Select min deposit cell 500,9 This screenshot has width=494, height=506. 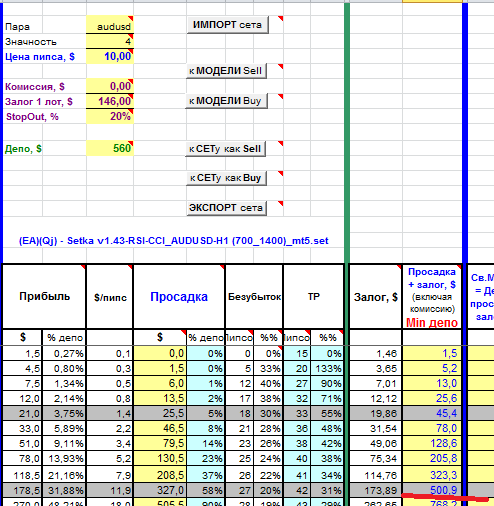(x=432, y=490)
